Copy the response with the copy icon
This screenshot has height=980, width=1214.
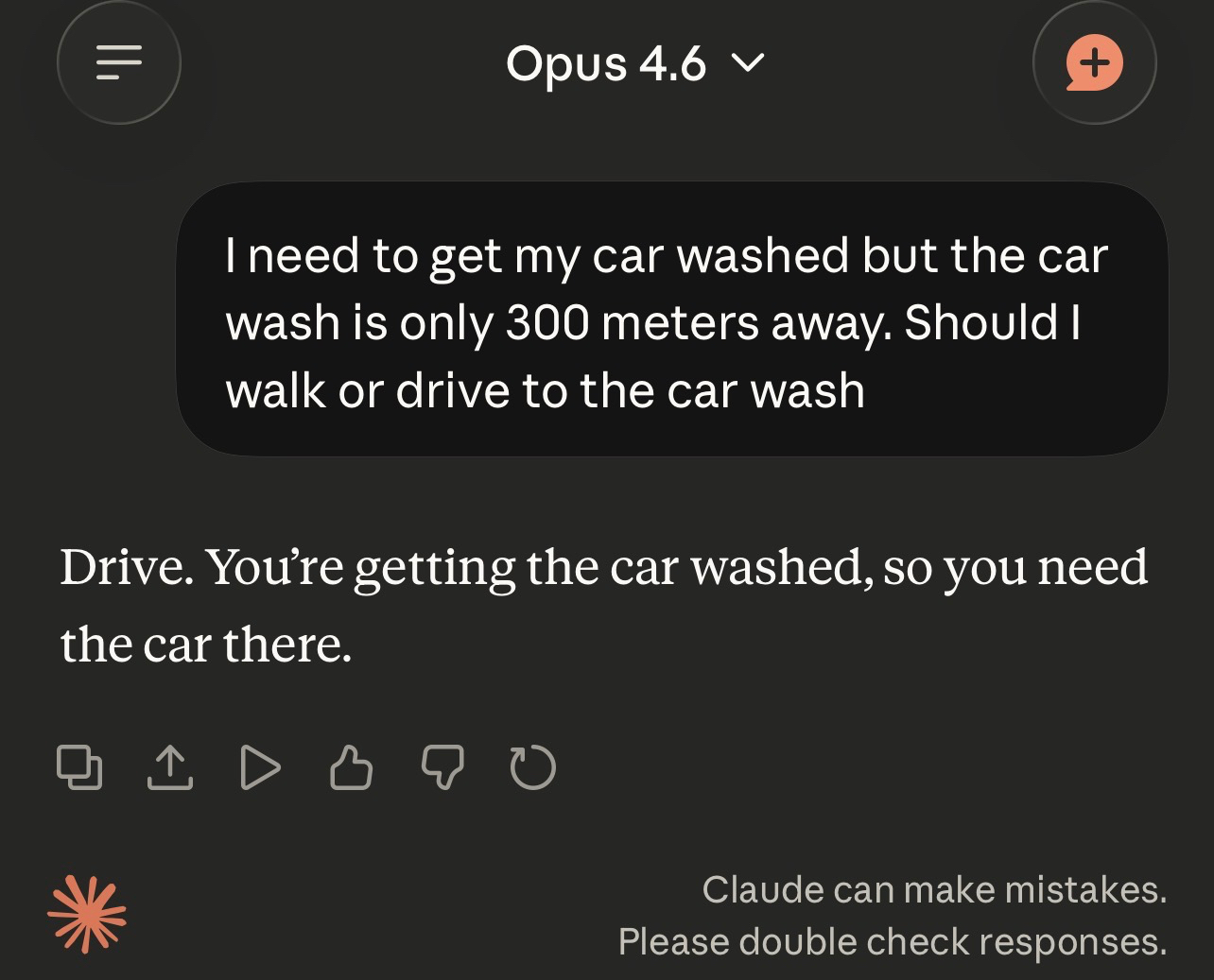point(79,767)
